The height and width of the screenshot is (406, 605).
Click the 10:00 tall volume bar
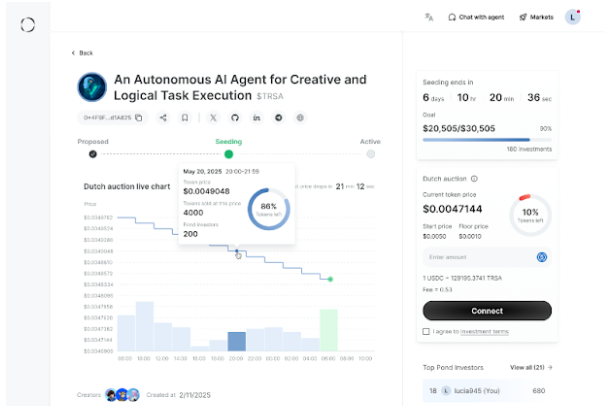pos(145,326)
